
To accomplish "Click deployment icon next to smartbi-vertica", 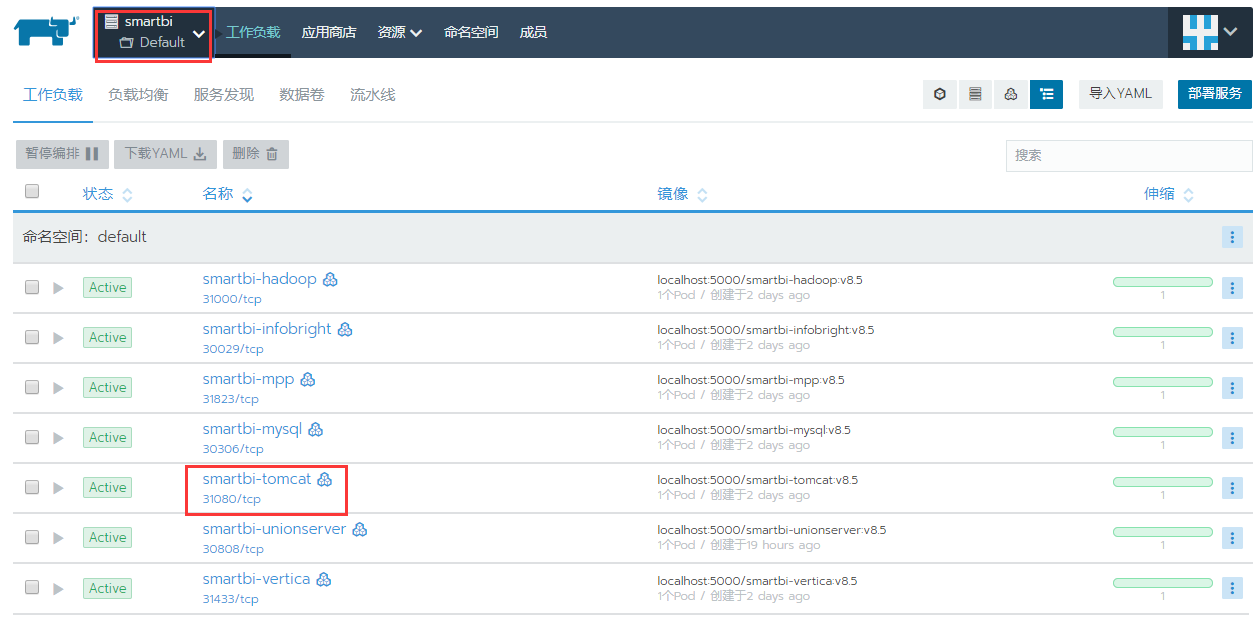I will pos(324,579).
